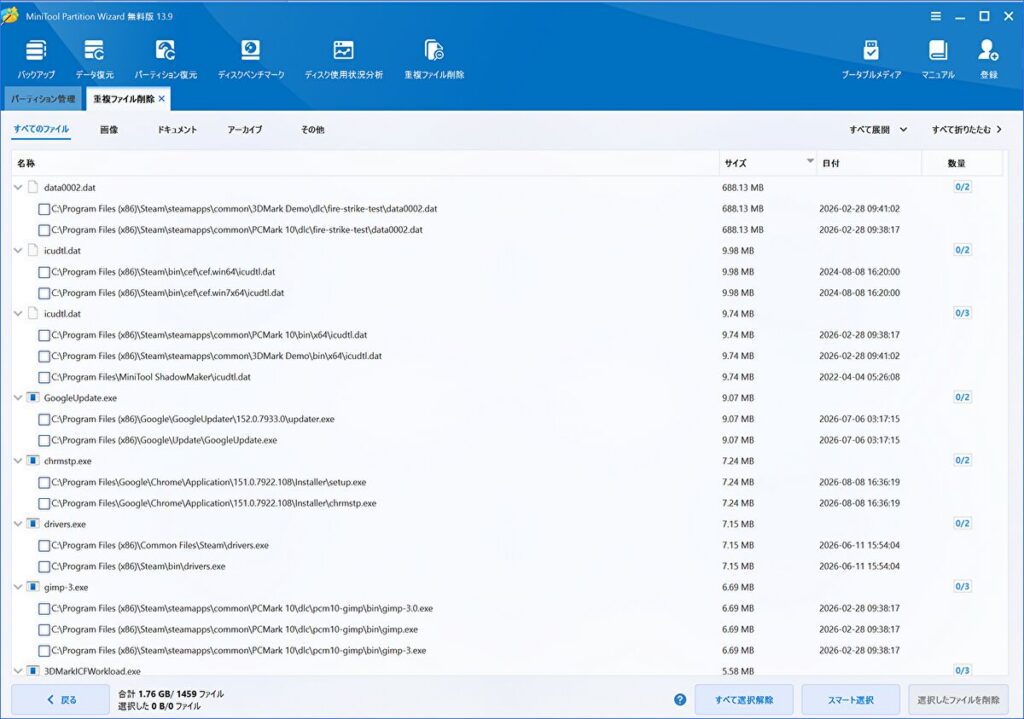Click the GoogleUpdate.exe file icon
1024x719 pixels.
33,398
